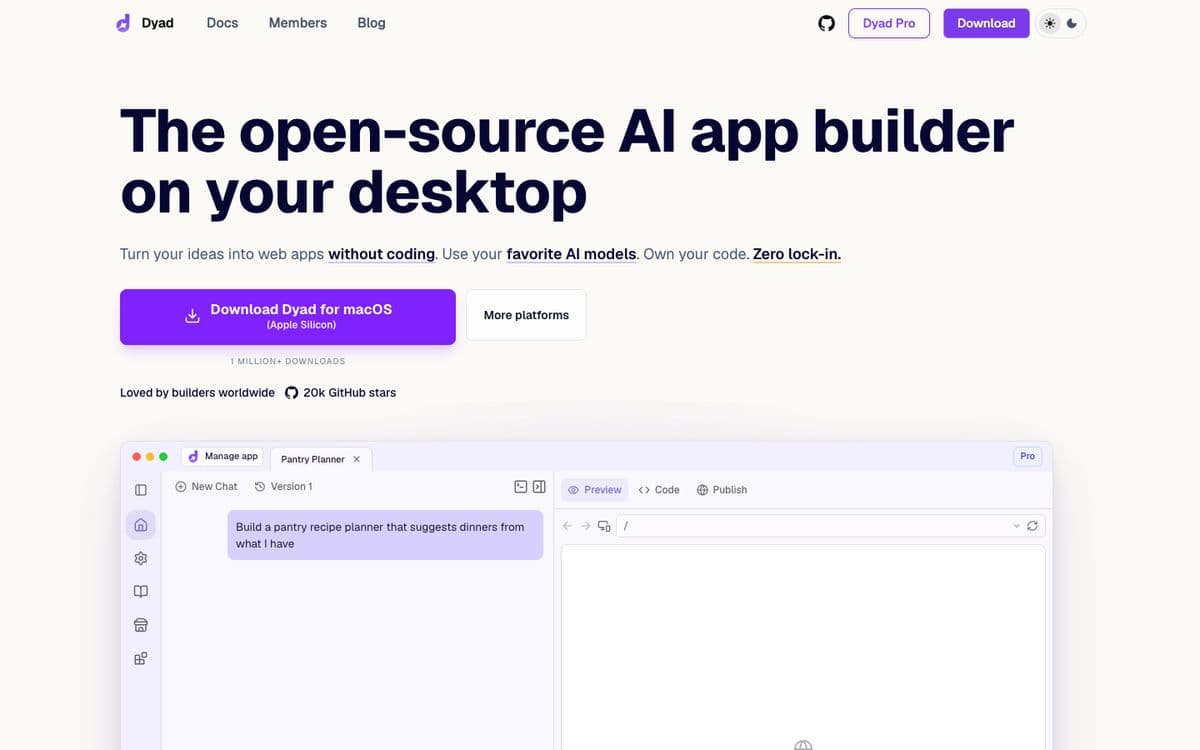This screenshot has width=1200, height=750.
Task: Open the GitHub repository icon in header
Action: coord(826,23)
